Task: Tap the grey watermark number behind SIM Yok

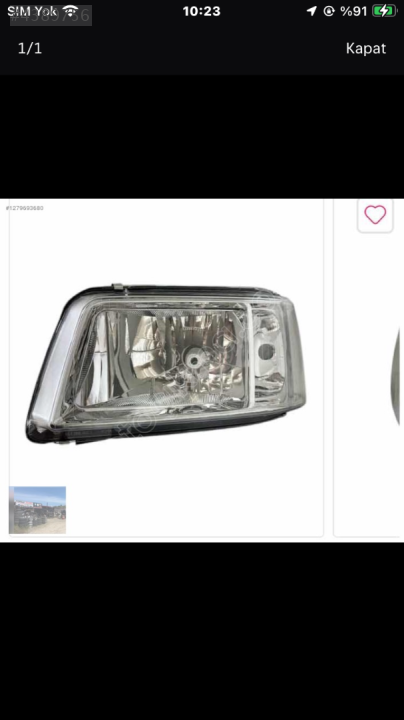Action: point(50,16)
